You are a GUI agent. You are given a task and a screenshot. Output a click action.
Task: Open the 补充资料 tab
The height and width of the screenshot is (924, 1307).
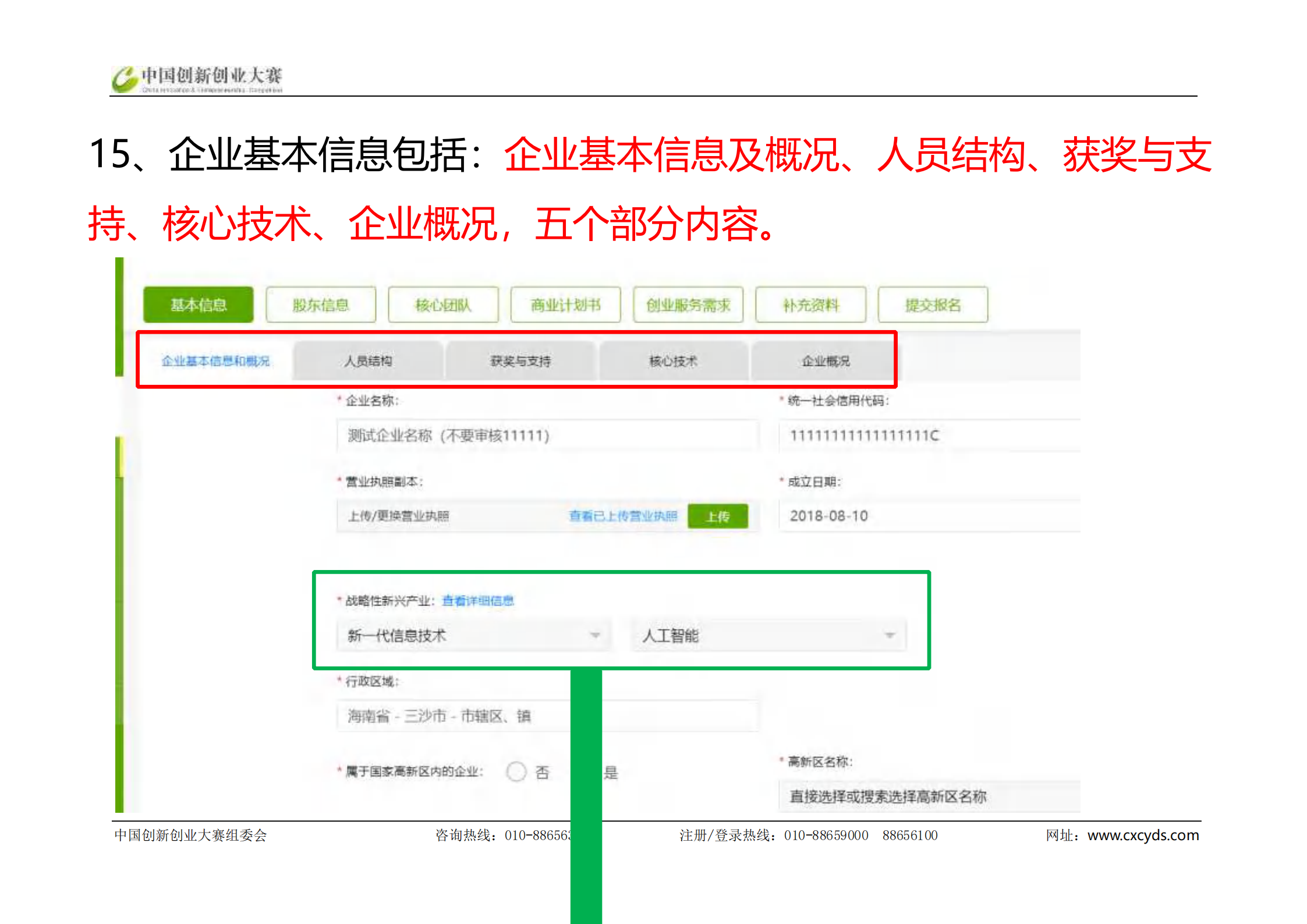pos(810,305)
